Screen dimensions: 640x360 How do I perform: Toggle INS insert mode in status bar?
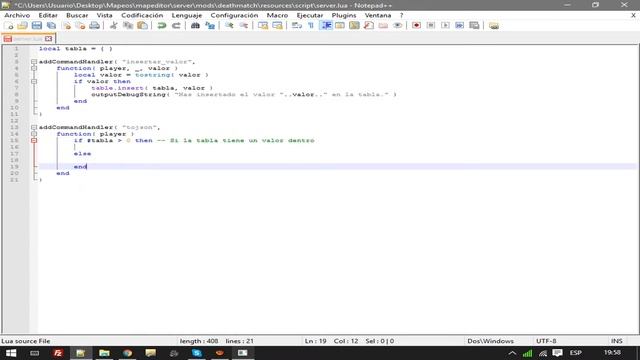click(616, 341)
